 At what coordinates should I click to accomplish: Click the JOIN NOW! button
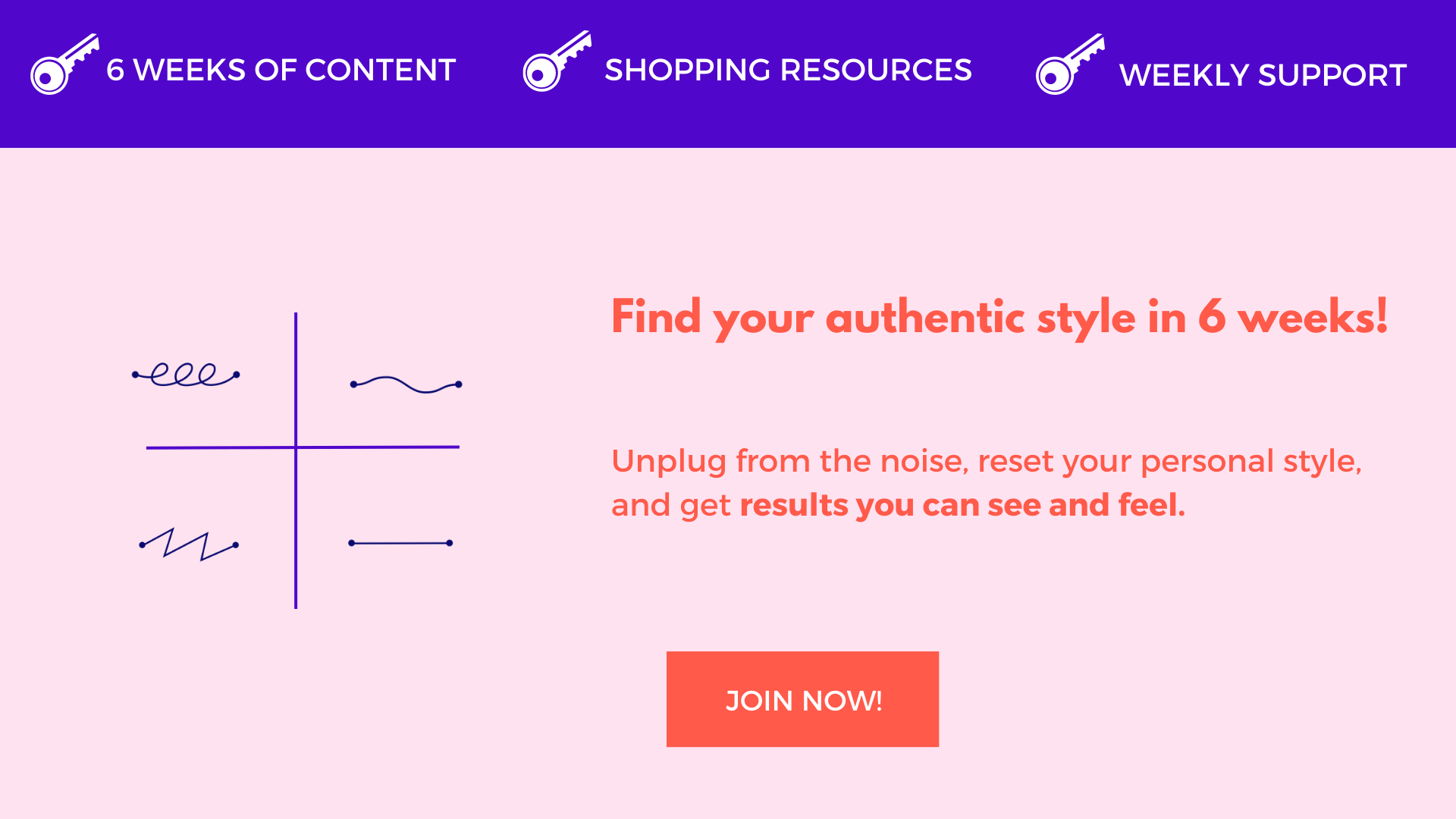tap(802, 699)
